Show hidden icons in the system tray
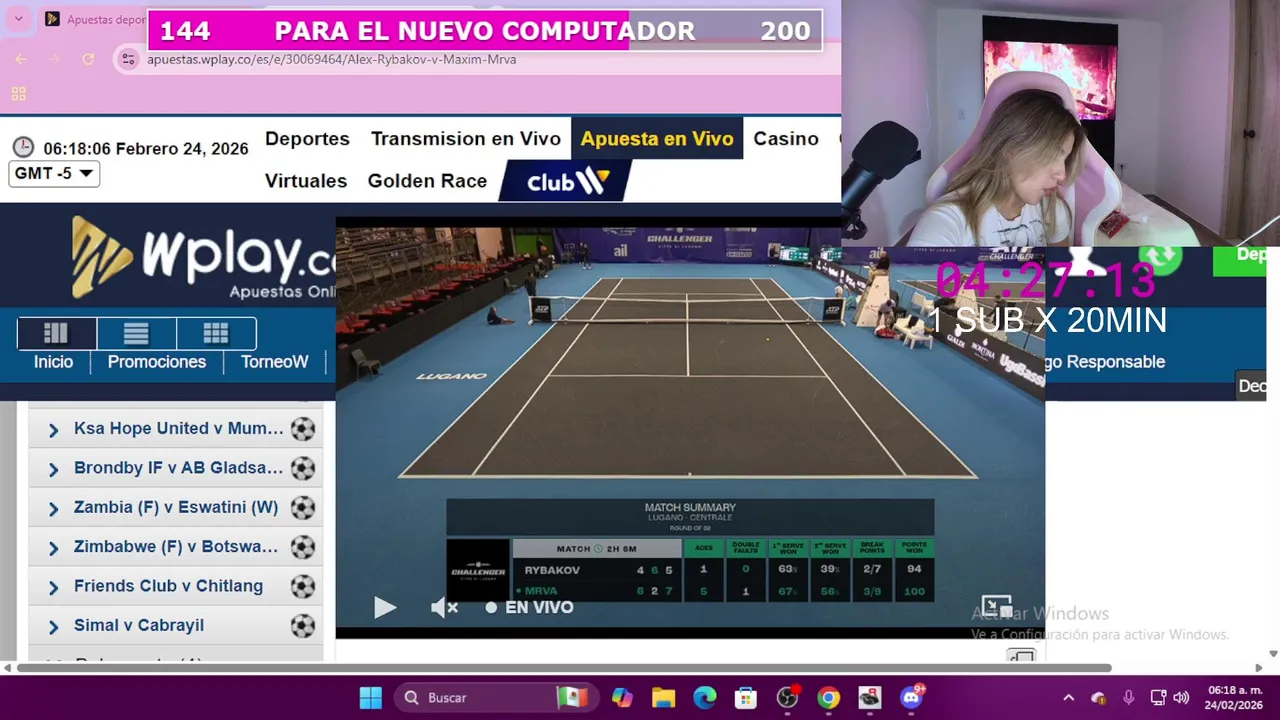 pyautogui.click(x=1068, y=697)
